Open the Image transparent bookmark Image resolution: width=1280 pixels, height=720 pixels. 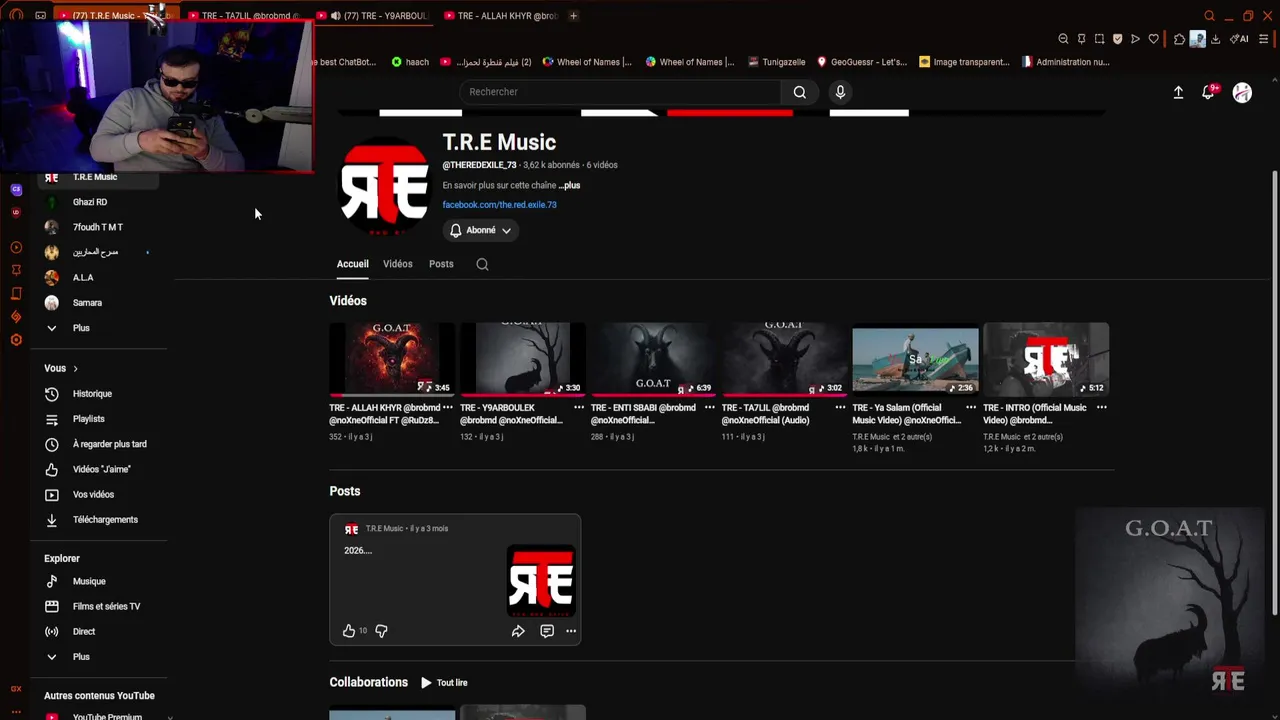[x=964, y=62]
